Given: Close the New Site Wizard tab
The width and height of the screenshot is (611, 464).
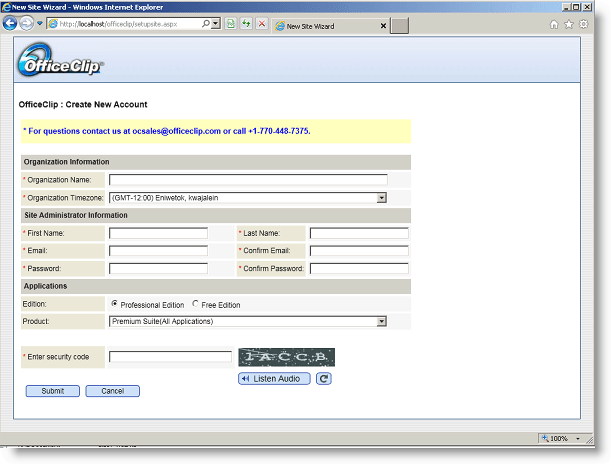Looking at the screenshot, I should tap(383, 26).
